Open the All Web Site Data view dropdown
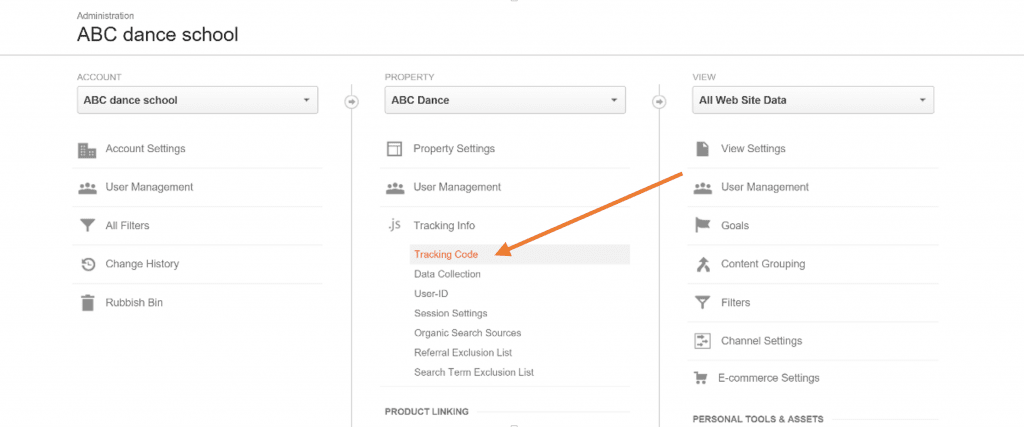Screen dimensions: 1024x427 click(x=813, y=101)
